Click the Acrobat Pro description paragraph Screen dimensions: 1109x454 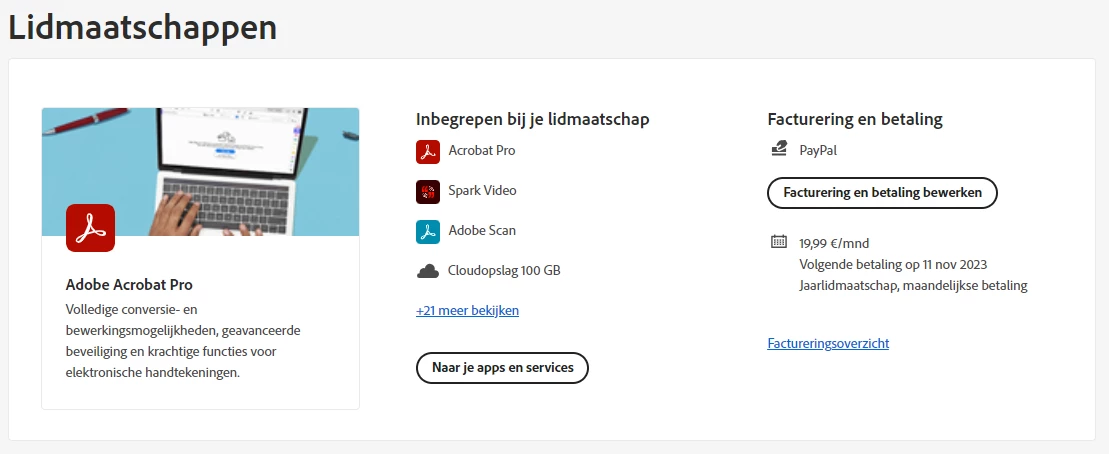tap(183, 341)
